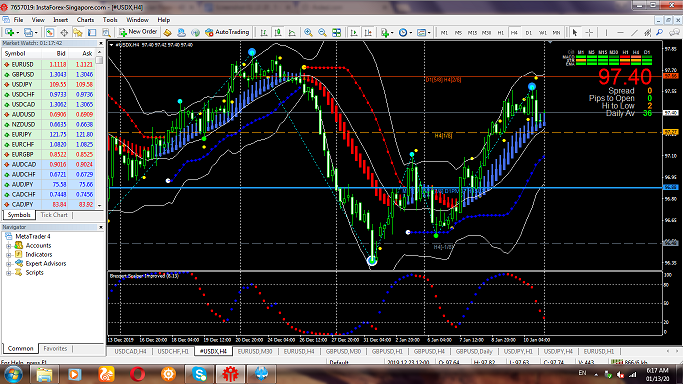Switch chart to line chart style
Image resolution: width=683 pixels, height=384 pixels.
292,33
